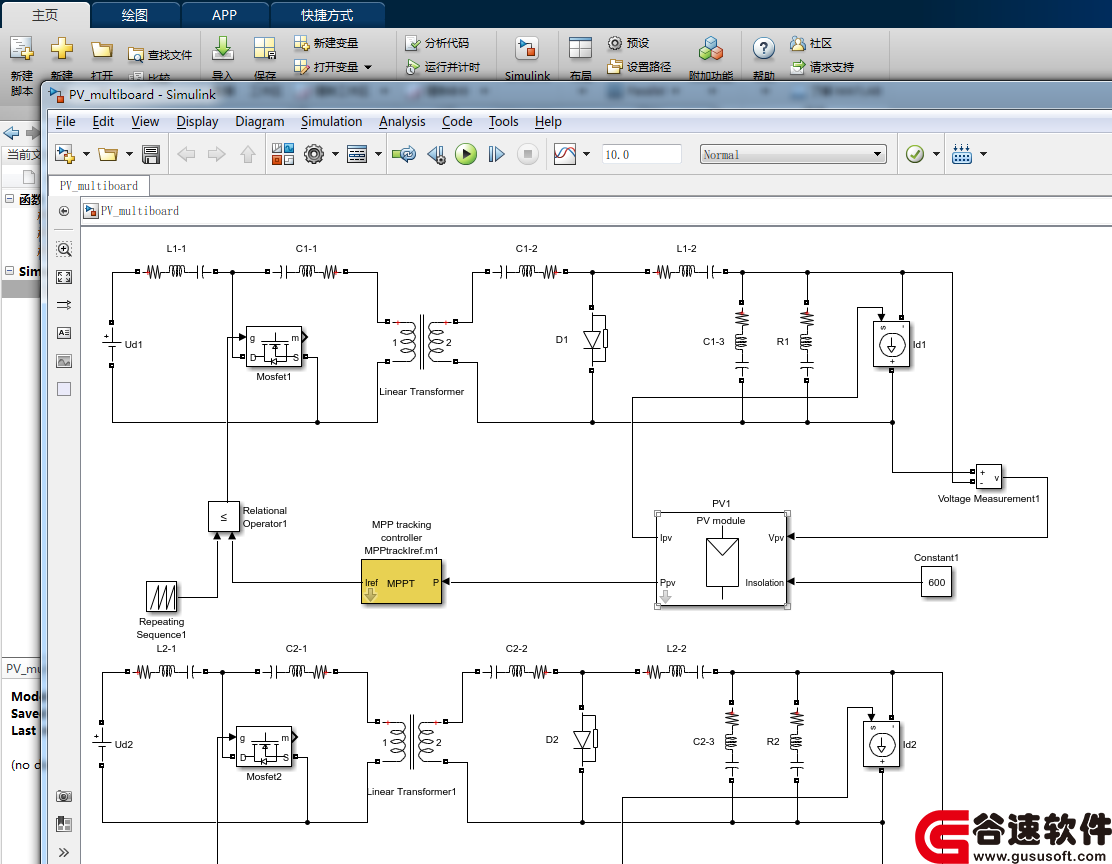Click the Step Back icon
Screen dimensions: 1112x864
point(436,154)
